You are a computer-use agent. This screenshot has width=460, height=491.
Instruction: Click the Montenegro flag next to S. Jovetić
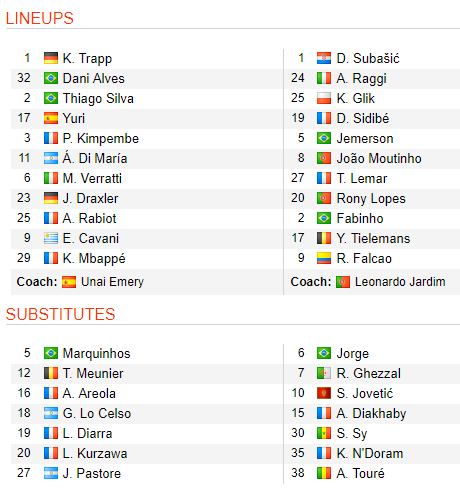(x=324, y=393)
